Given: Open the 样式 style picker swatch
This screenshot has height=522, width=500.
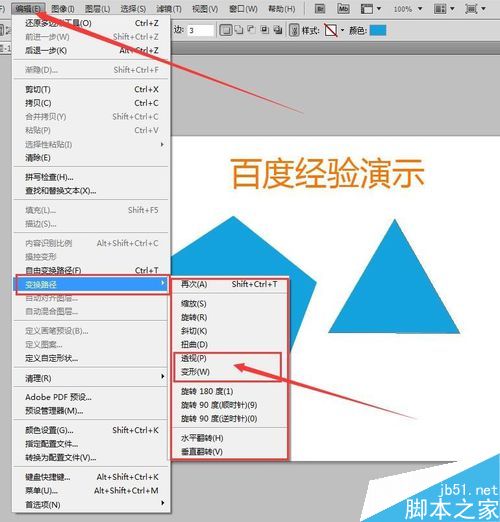Looking at the screenshot, I should coord(331,30).
